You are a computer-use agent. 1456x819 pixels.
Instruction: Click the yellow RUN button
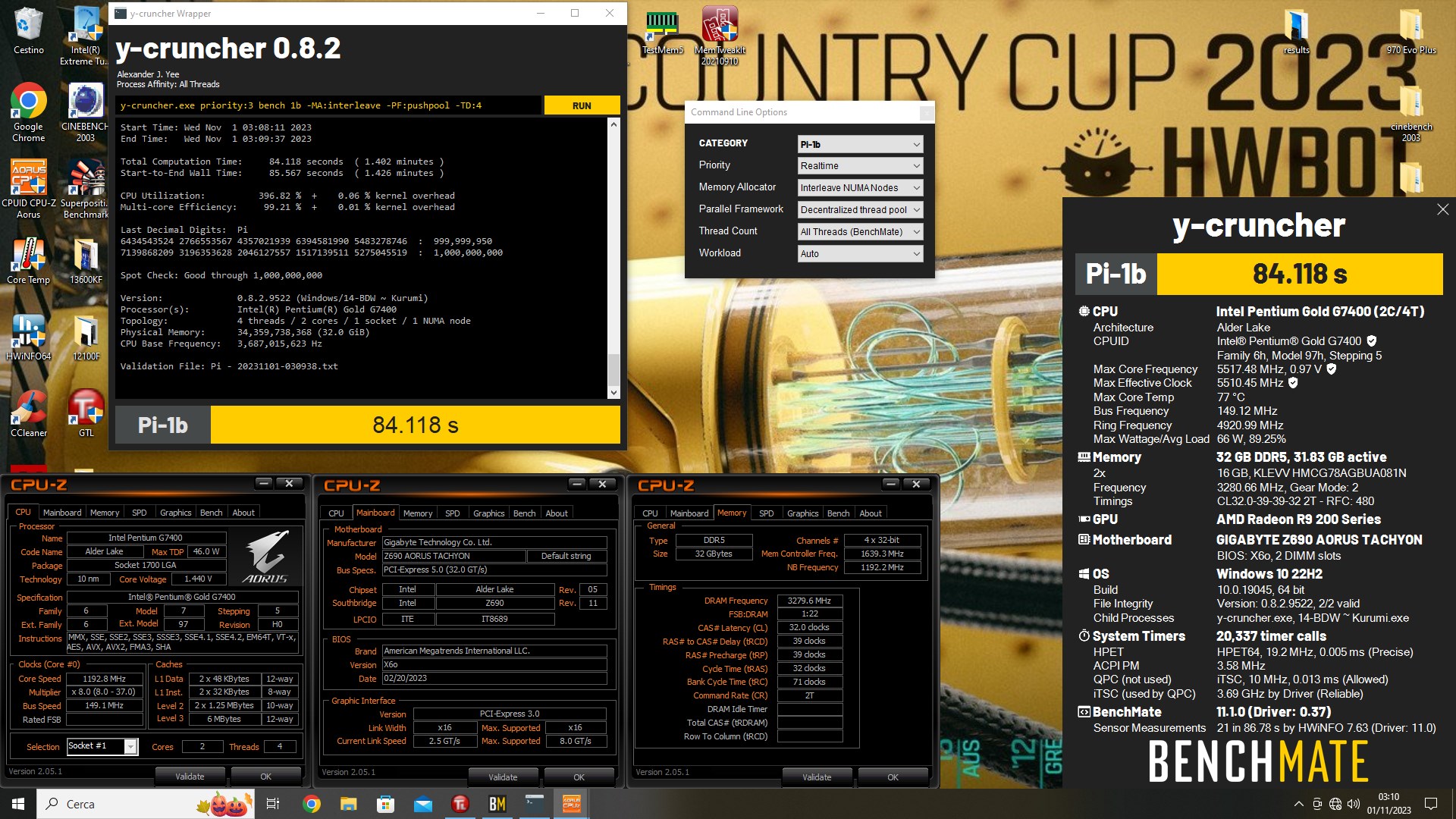582,105
